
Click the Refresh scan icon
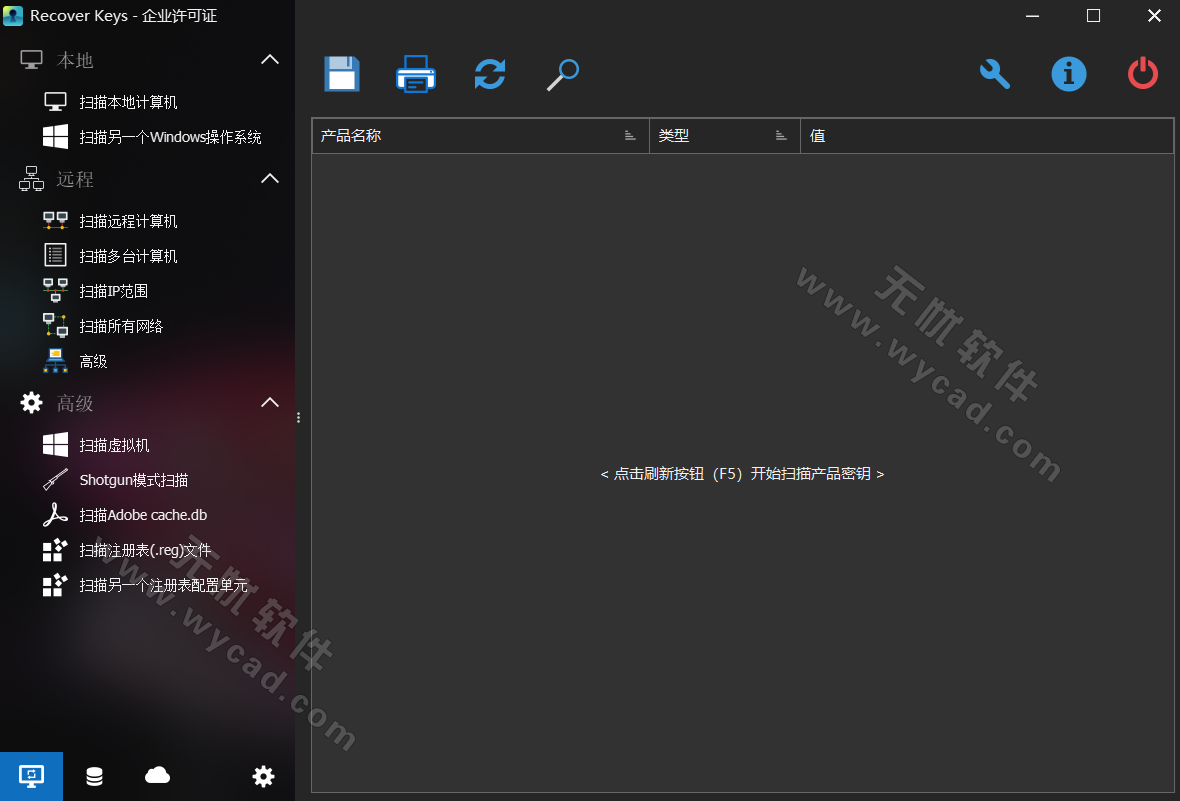pos(490,75)
